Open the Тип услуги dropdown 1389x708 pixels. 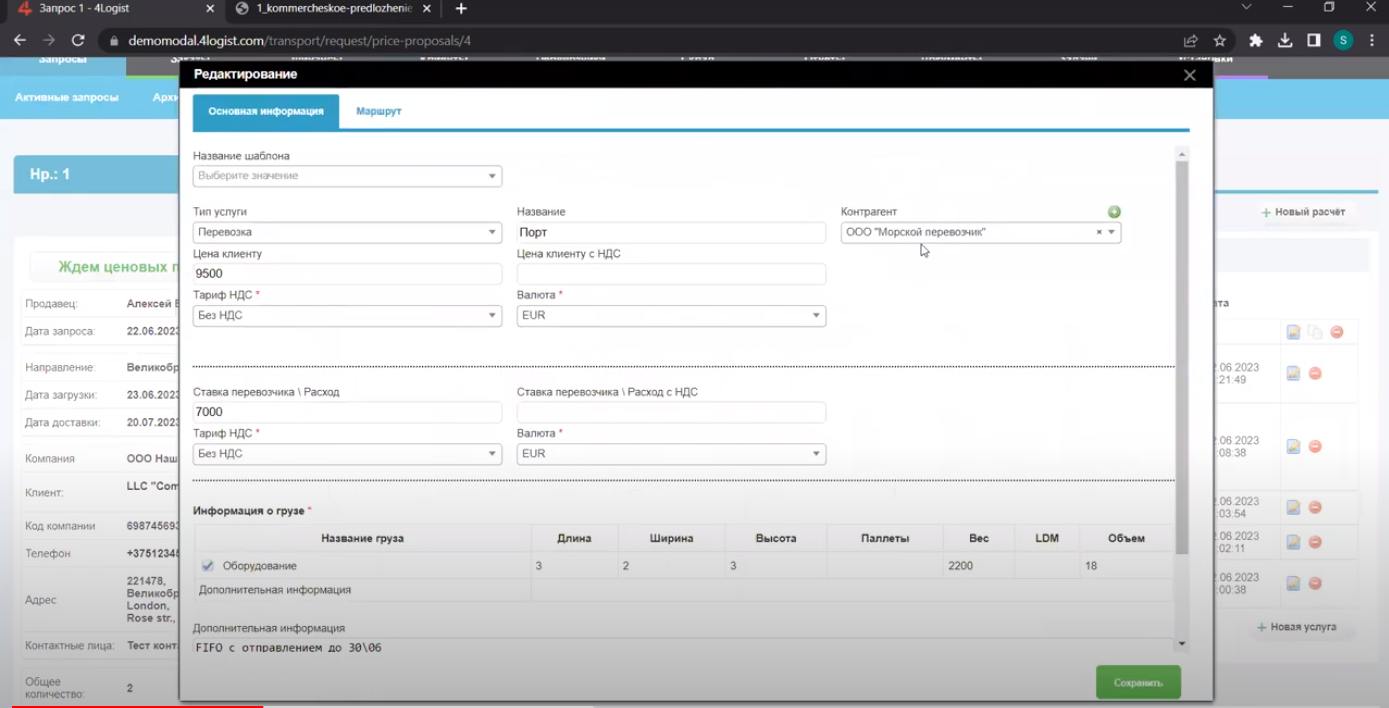[x=347, y=232]
